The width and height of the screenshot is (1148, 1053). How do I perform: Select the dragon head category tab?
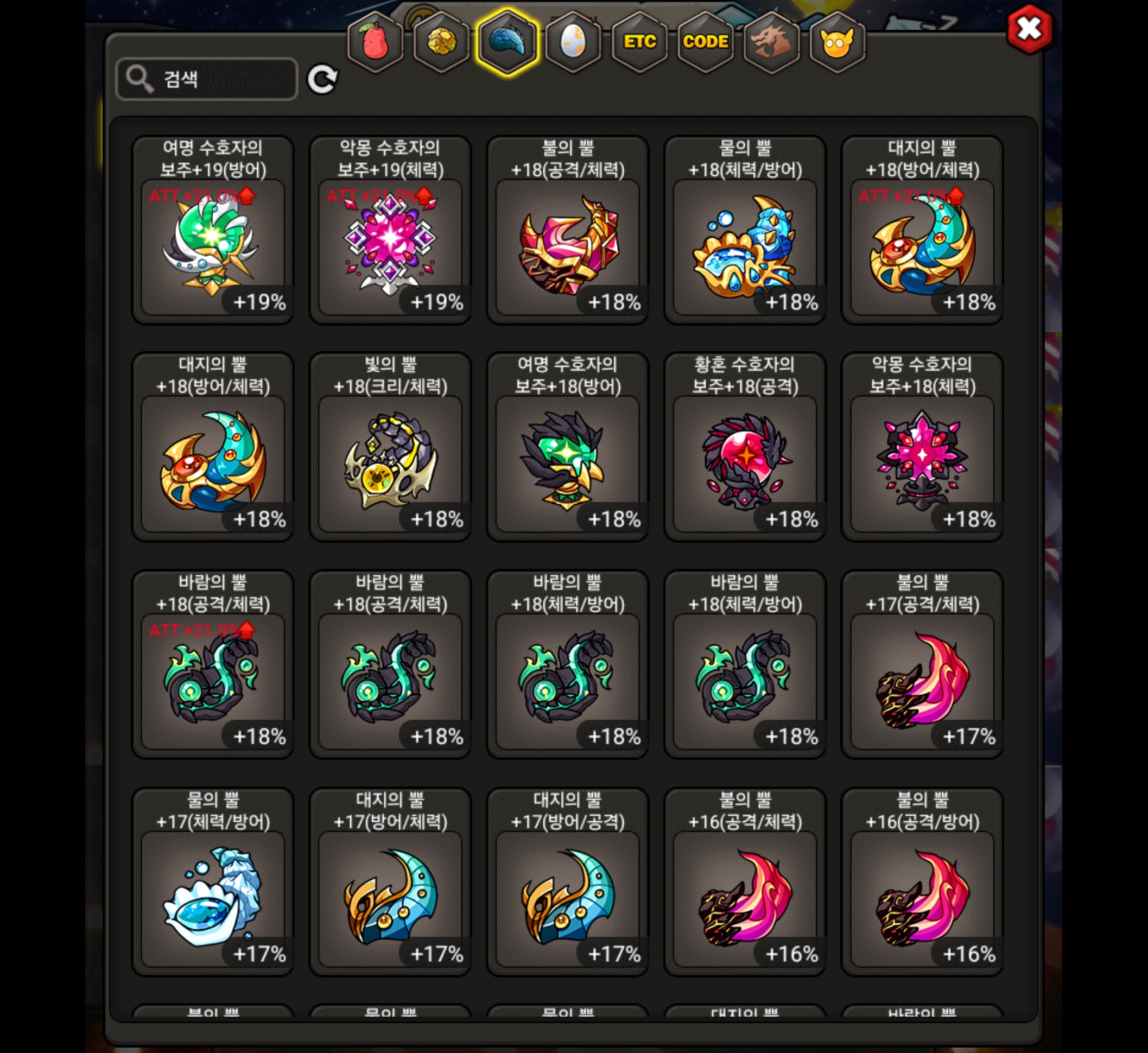771,42
